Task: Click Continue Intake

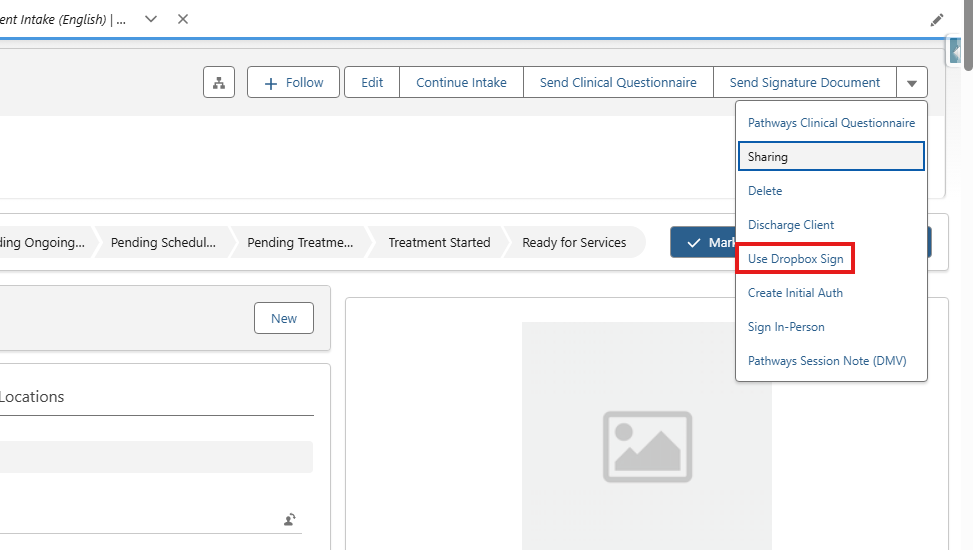Action: click(461, 83)
